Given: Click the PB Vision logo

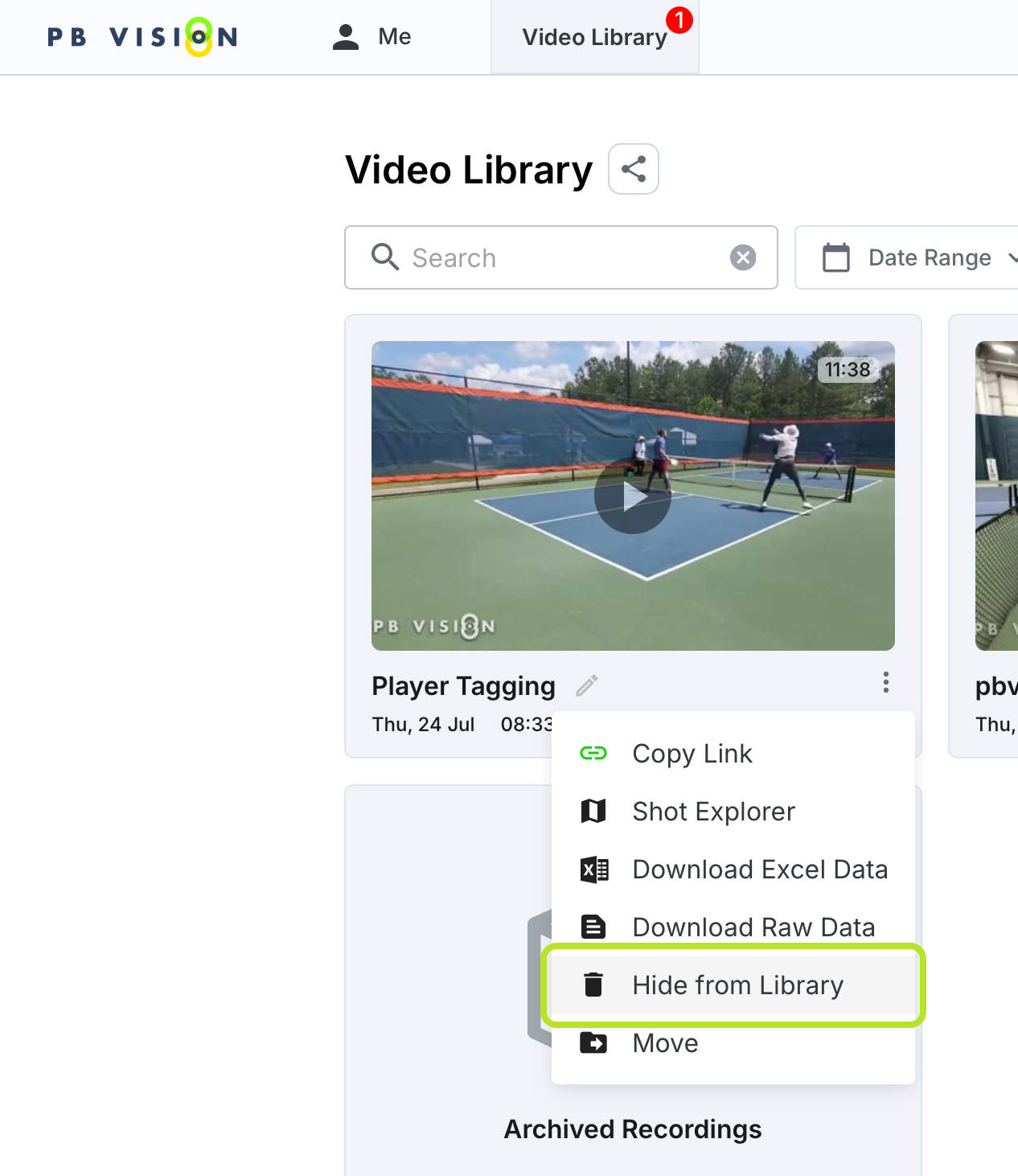Looking at the screenshot, I should pyautogui.click(x=142, y=37).
